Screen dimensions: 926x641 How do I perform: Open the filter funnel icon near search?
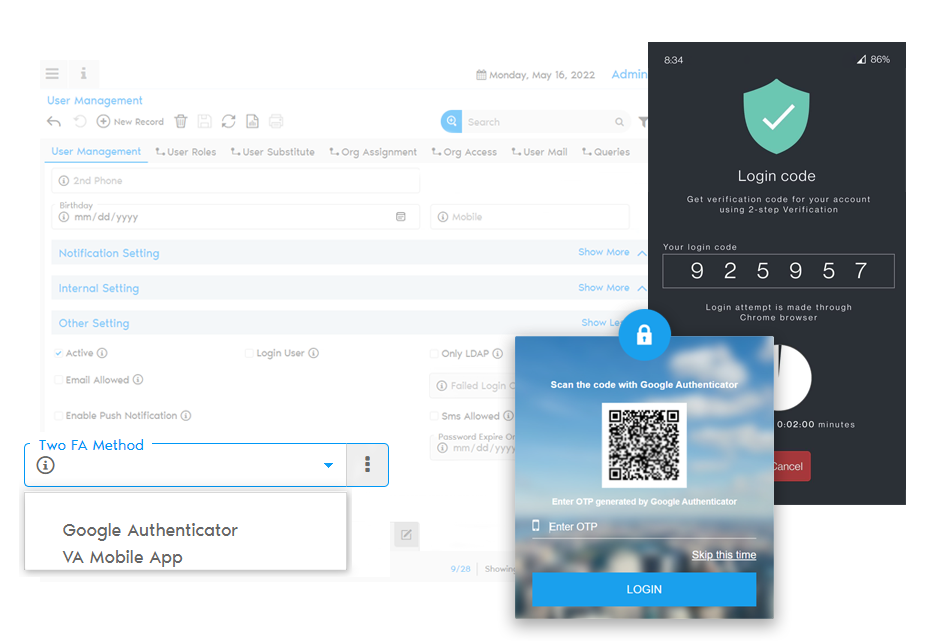click(642, 121)
